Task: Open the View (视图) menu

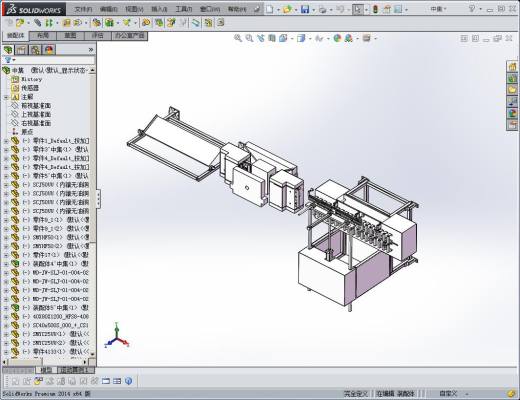Action: pyautogui.click(x=134, y=9)
